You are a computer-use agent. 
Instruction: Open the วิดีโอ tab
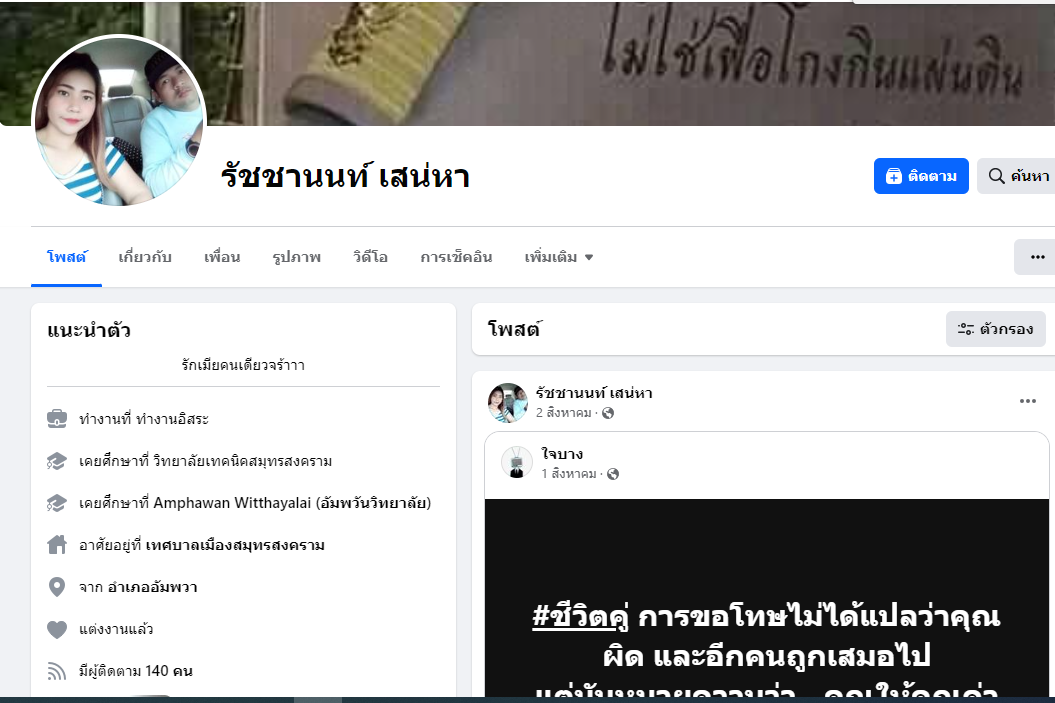pyautogui.click(x=370, y=257)
